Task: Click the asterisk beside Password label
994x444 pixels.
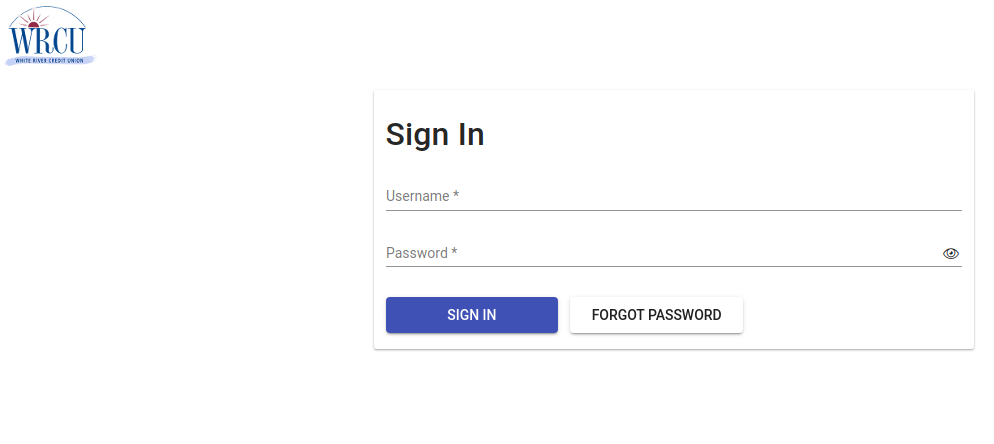Action: pyautogui.click(x=454, y=252)
